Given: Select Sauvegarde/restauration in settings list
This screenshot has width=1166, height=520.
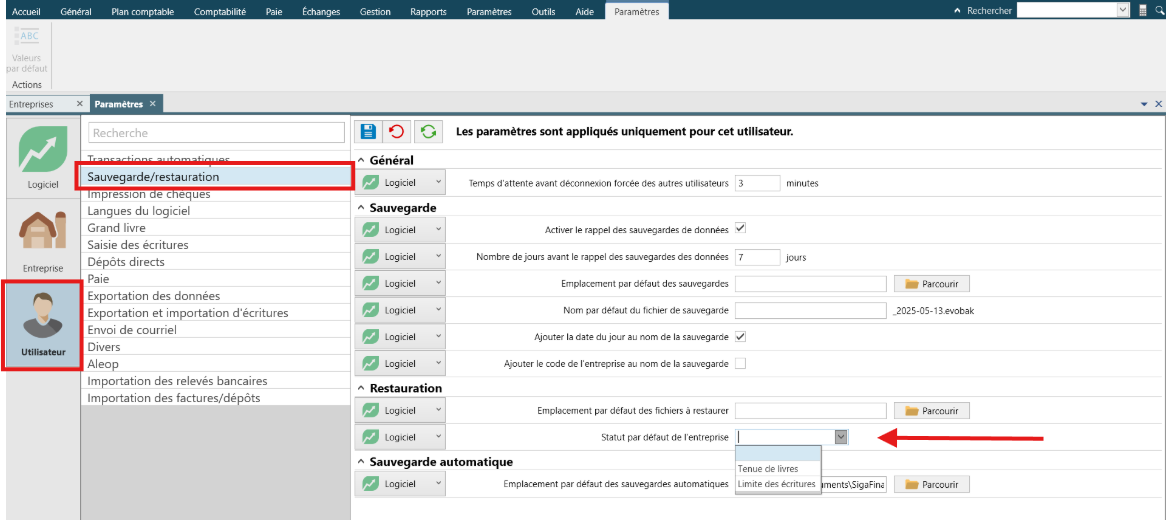Looking at the screenshot, I should click(214, 177).
